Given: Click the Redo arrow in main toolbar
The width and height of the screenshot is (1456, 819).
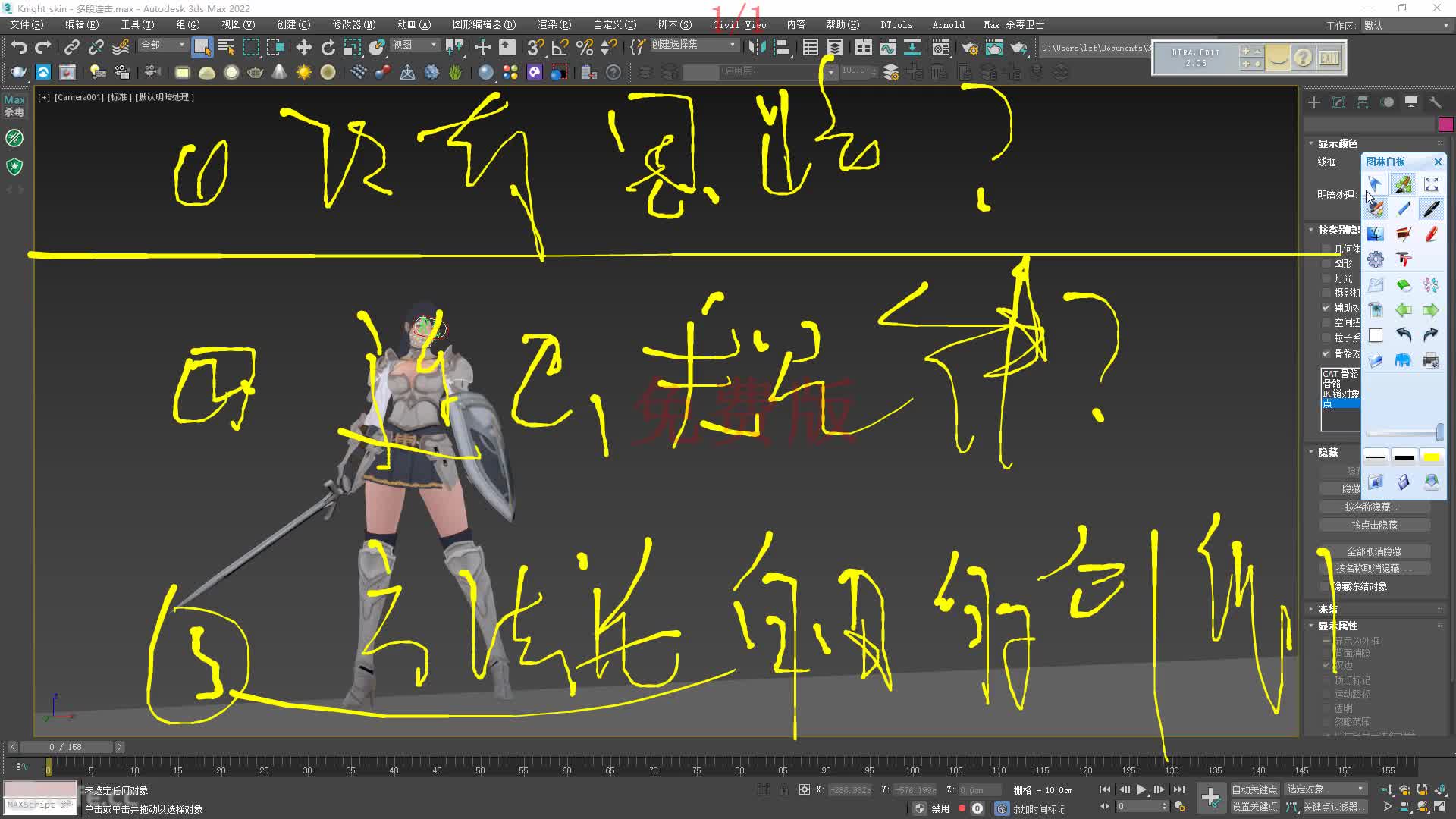Looking at the screenshot, I should [43, 48].
